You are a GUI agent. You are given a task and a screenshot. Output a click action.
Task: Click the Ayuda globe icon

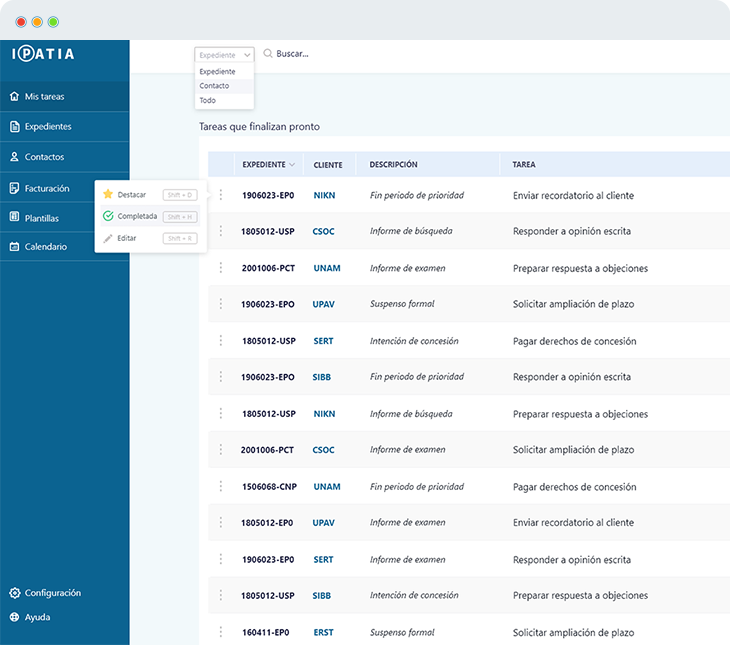[14, 617]
